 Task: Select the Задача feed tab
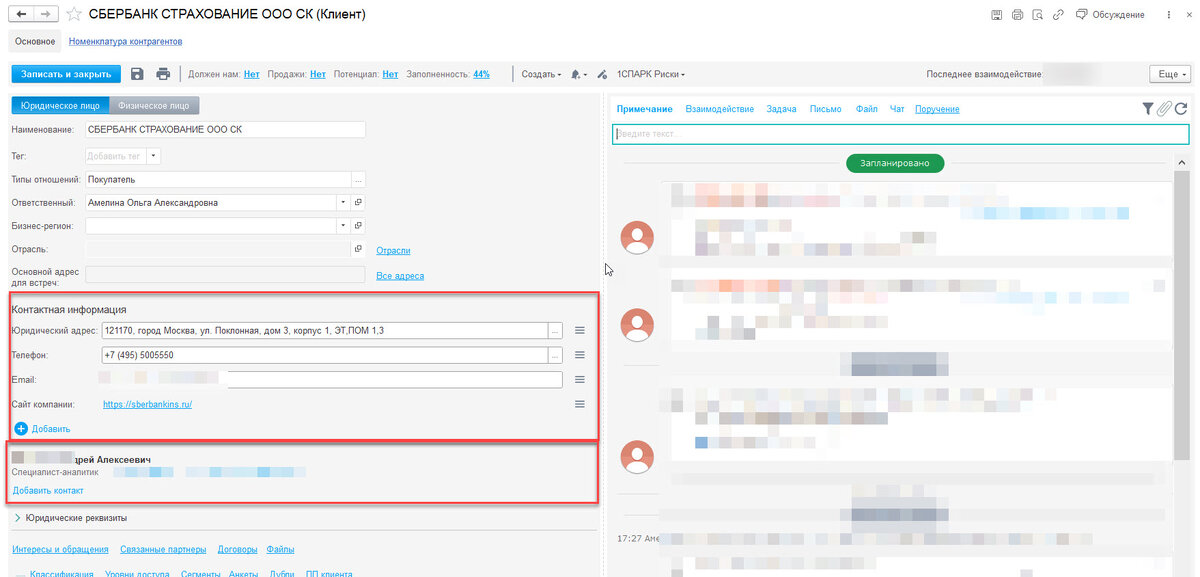[781, 109]
